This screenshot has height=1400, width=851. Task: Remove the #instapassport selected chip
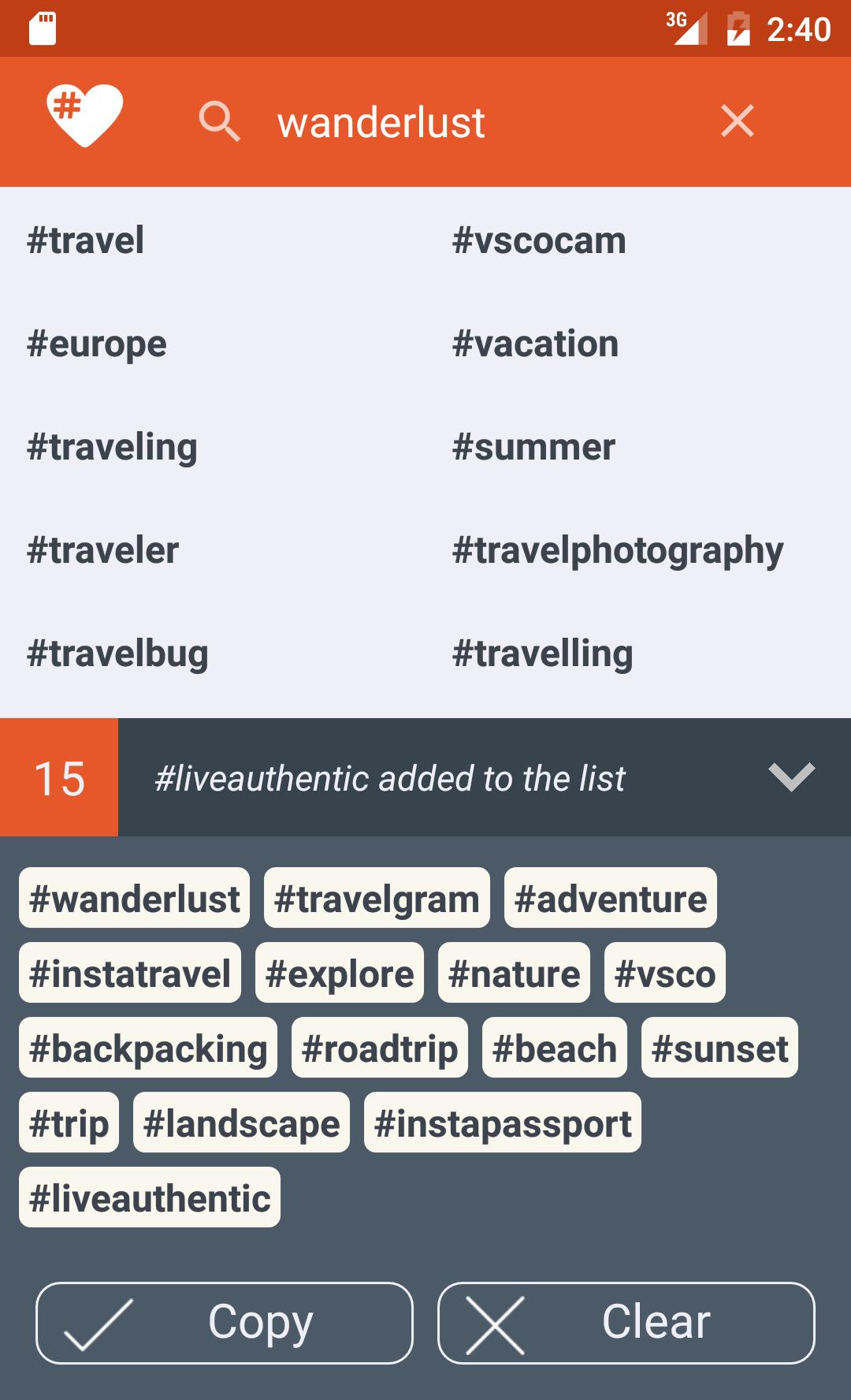click(503, 1123)
